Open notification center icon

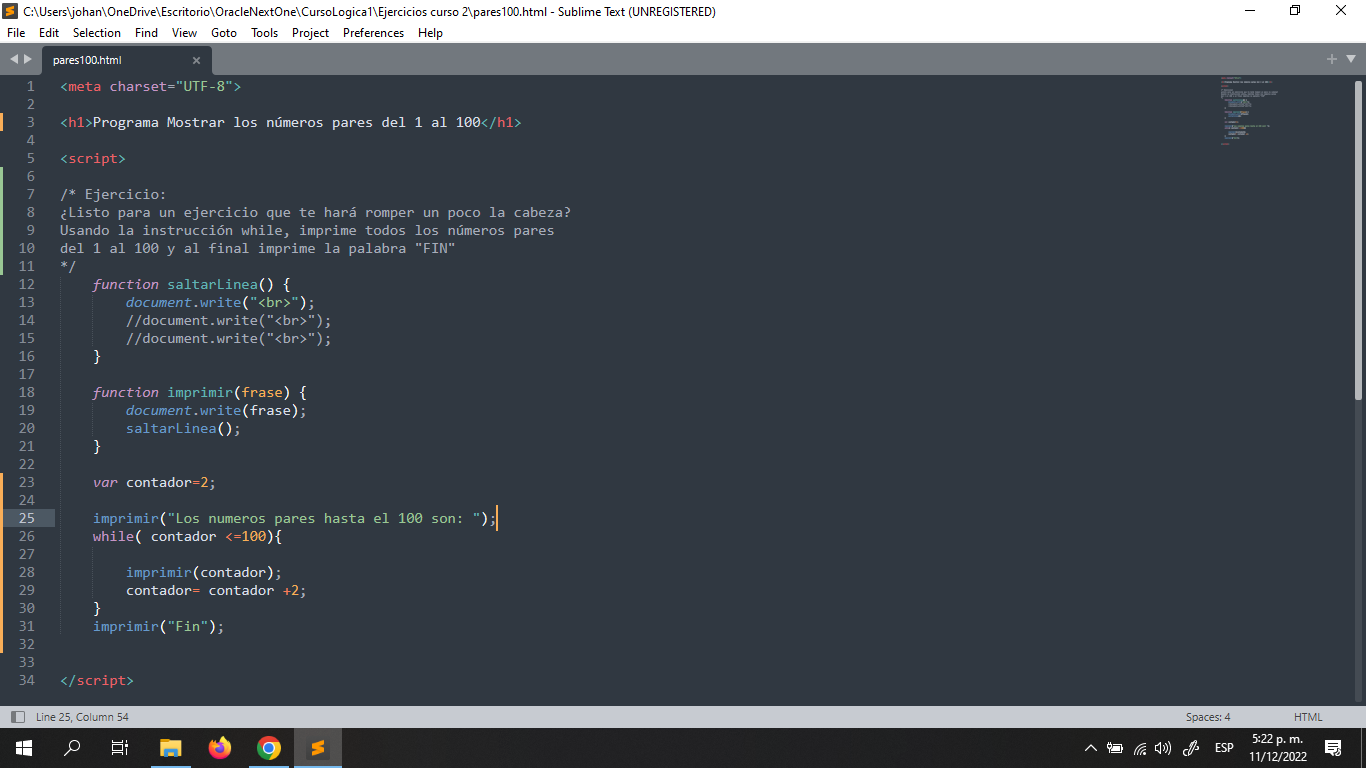pos(1333,748)
